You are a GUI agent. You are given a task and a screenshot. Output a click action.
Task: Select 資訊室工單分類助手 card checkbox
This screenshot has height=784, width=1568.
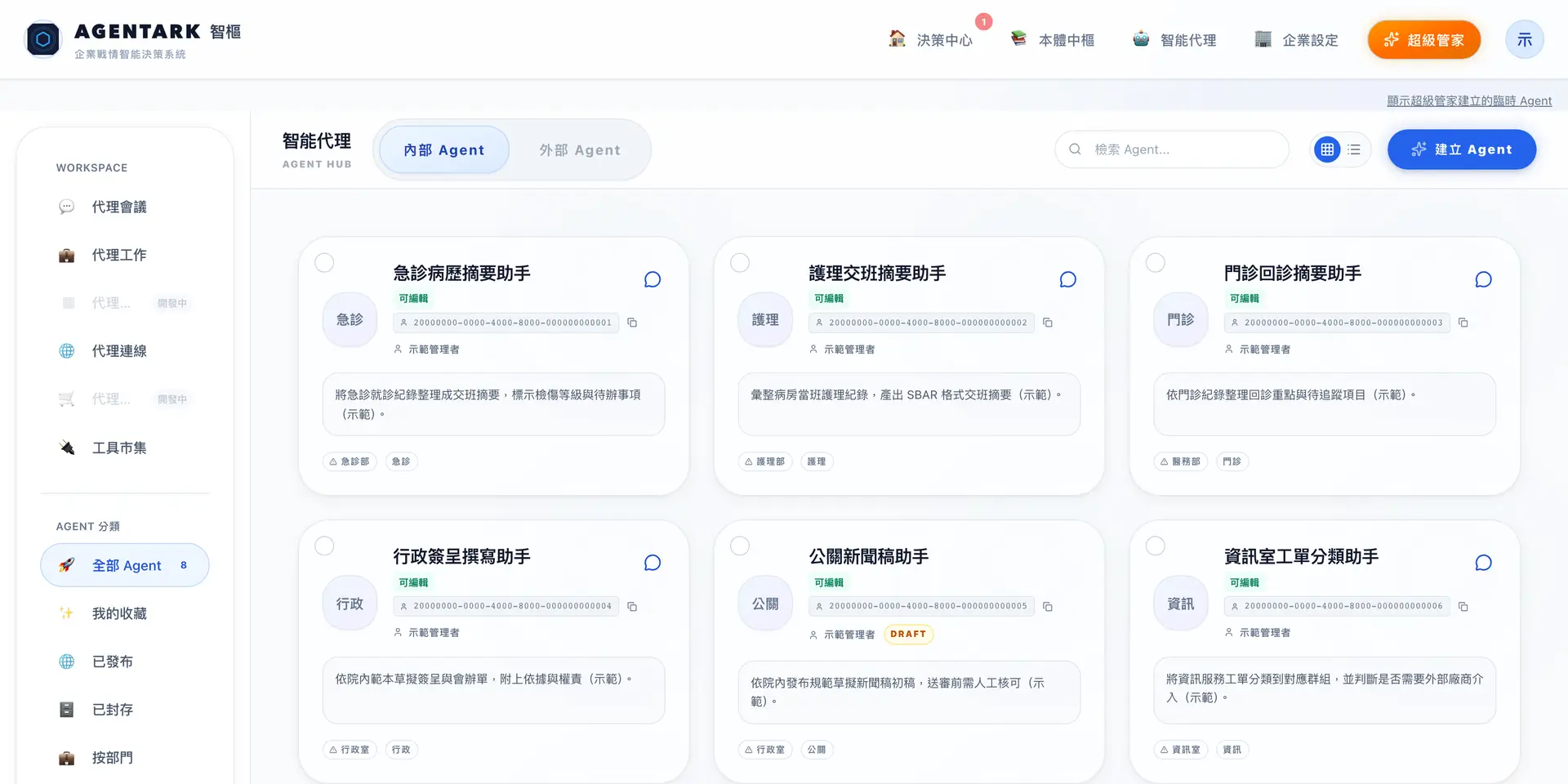(1156, 546)
